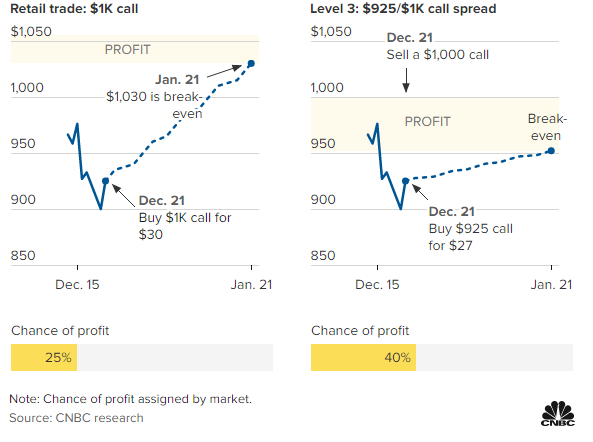Click the Jan. 21 axis label on right chart
This screenshot has height=442, width=593.
tap(551, 285)
